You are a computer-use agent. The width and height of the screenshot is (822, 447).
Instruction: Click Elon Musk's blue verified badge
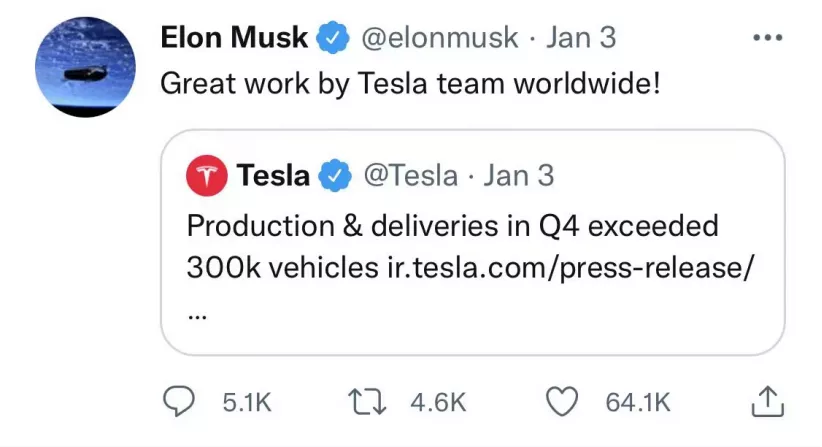[332, 38]
